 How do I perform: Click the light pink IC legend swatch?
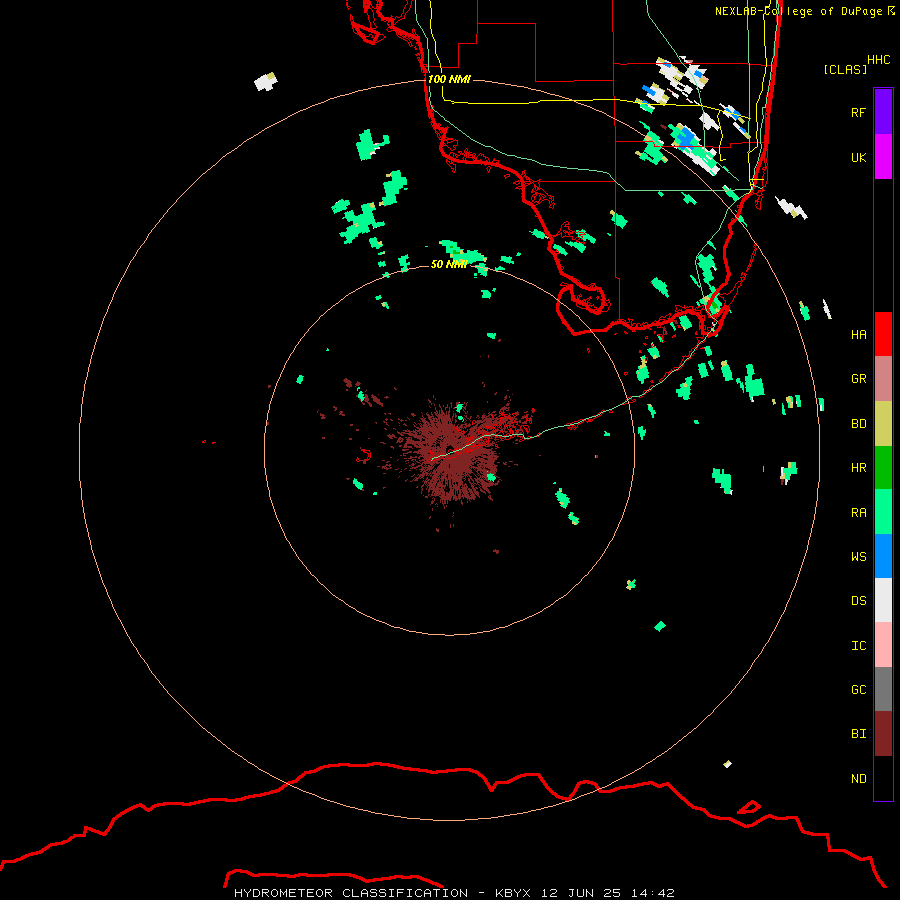pos(883,645)
